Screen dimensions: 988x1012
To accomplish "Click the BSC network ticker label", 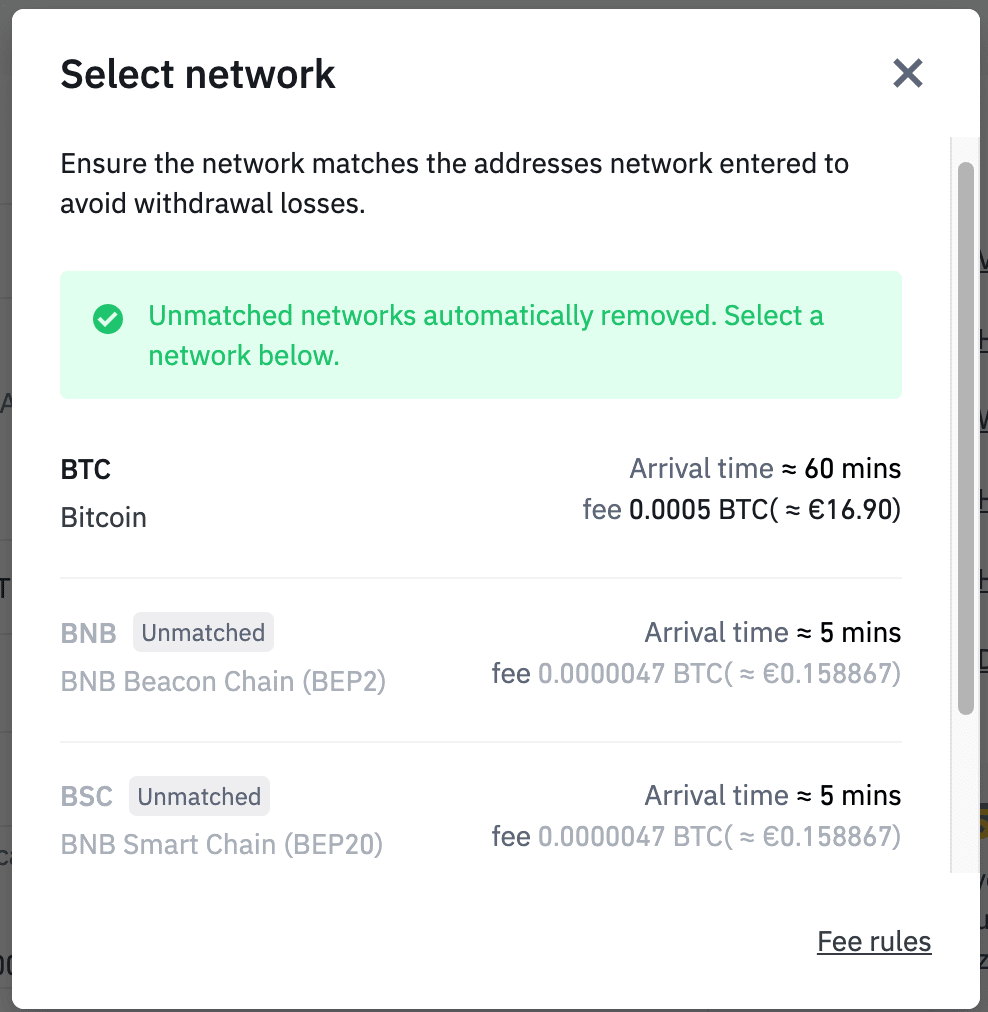I will [x=87, y=797].
